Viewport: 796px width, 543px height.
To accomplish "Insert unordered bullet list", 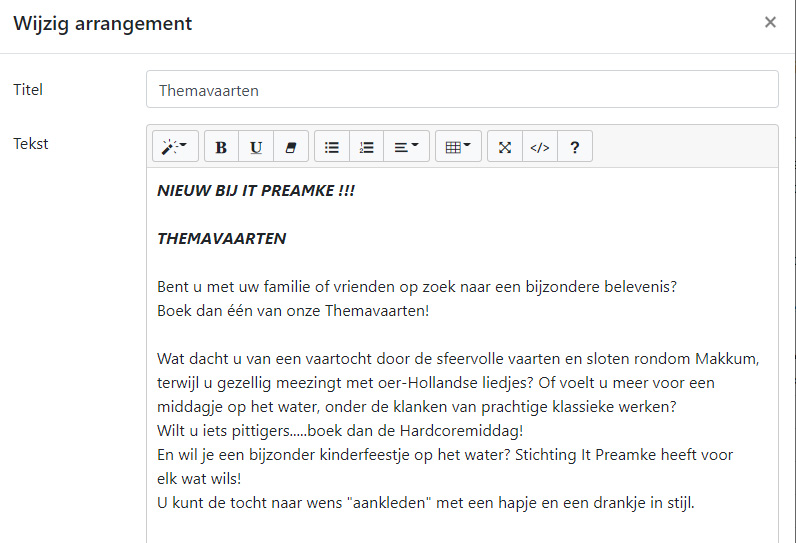I will point(332,147).
